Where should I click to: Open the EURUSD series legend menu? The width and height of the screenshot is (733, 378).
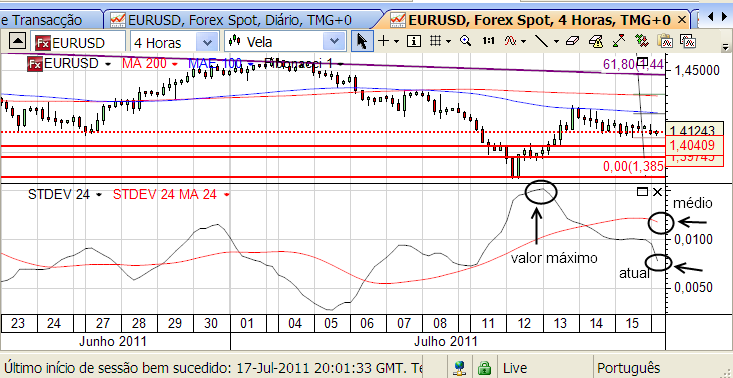[108, 64]
